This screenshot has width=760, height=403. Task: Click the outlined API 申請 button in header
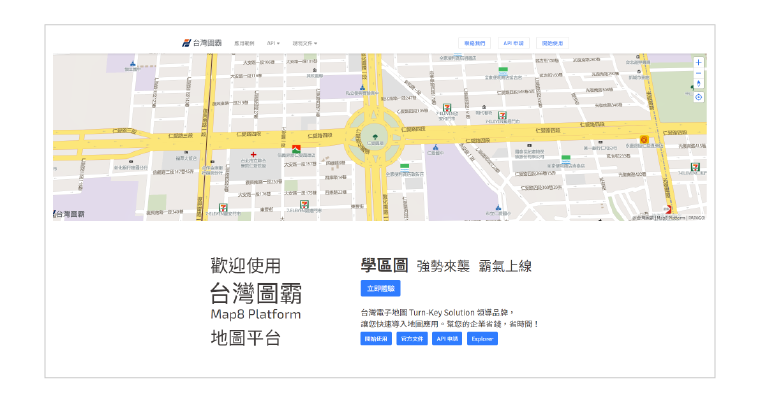(x=514, y=43)
